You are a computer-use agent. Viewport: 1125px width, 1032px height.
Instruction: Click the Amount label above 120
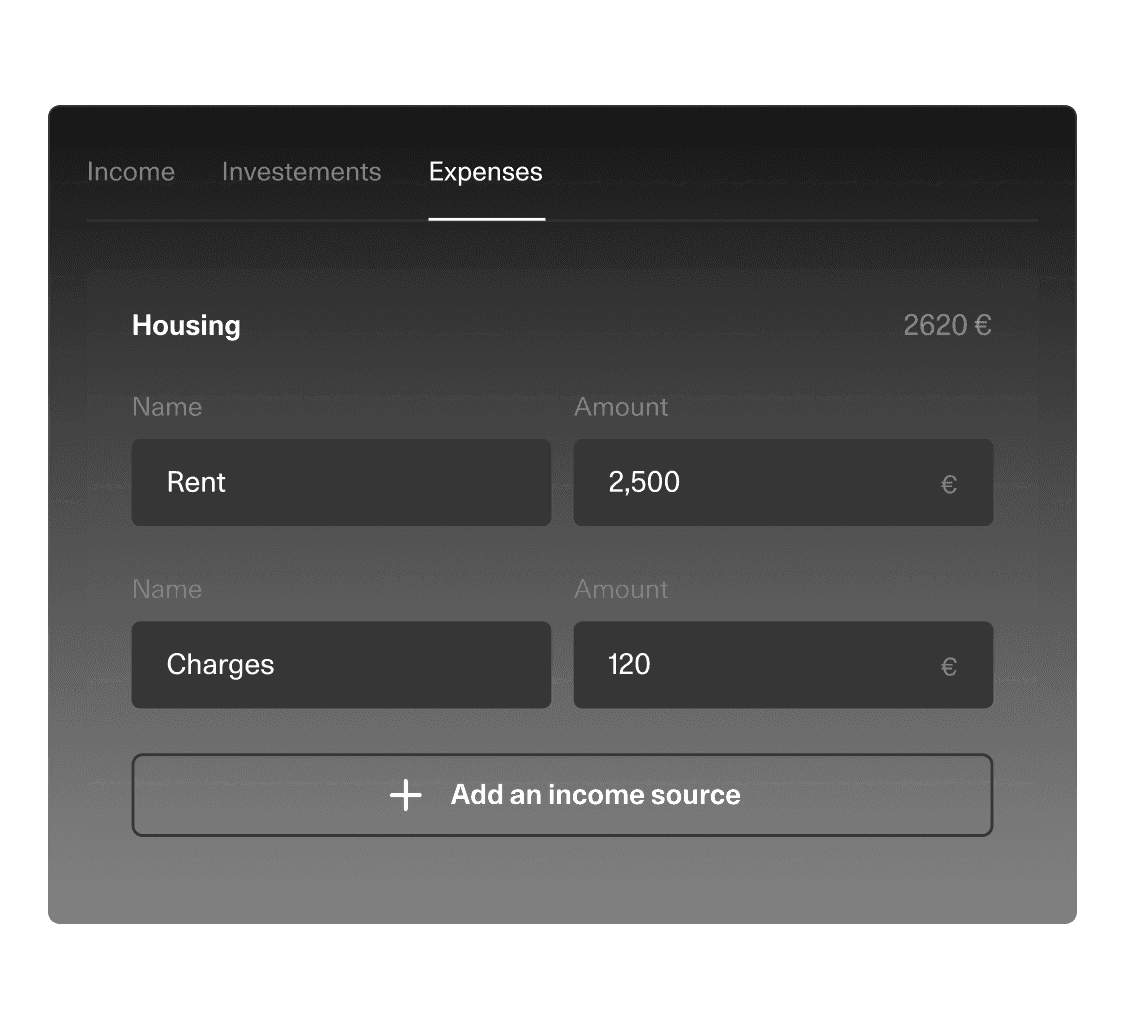click(621, 589)
